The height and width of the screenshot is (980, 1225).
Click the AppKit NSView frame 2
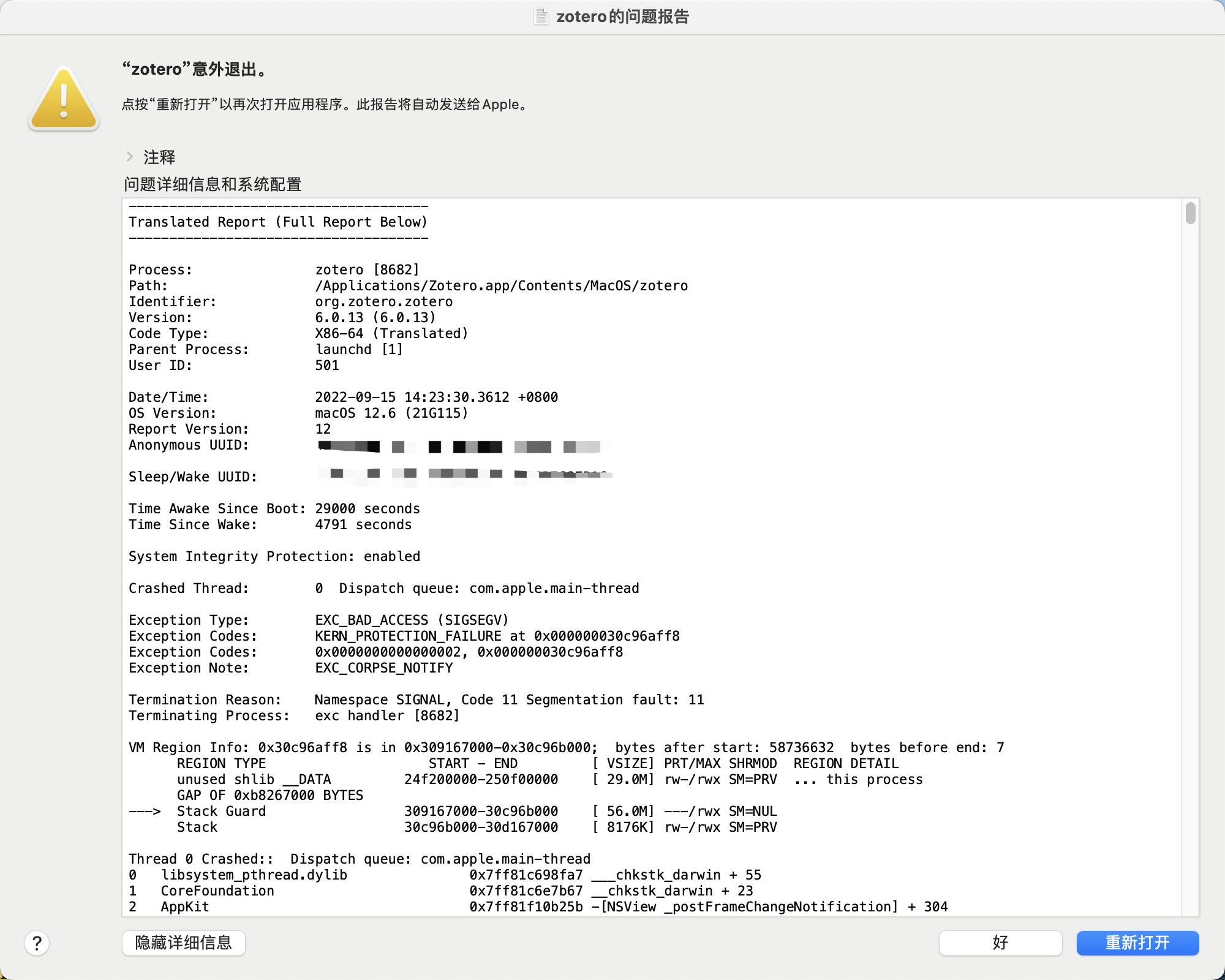pyautogui.click(x=538, y=907)
